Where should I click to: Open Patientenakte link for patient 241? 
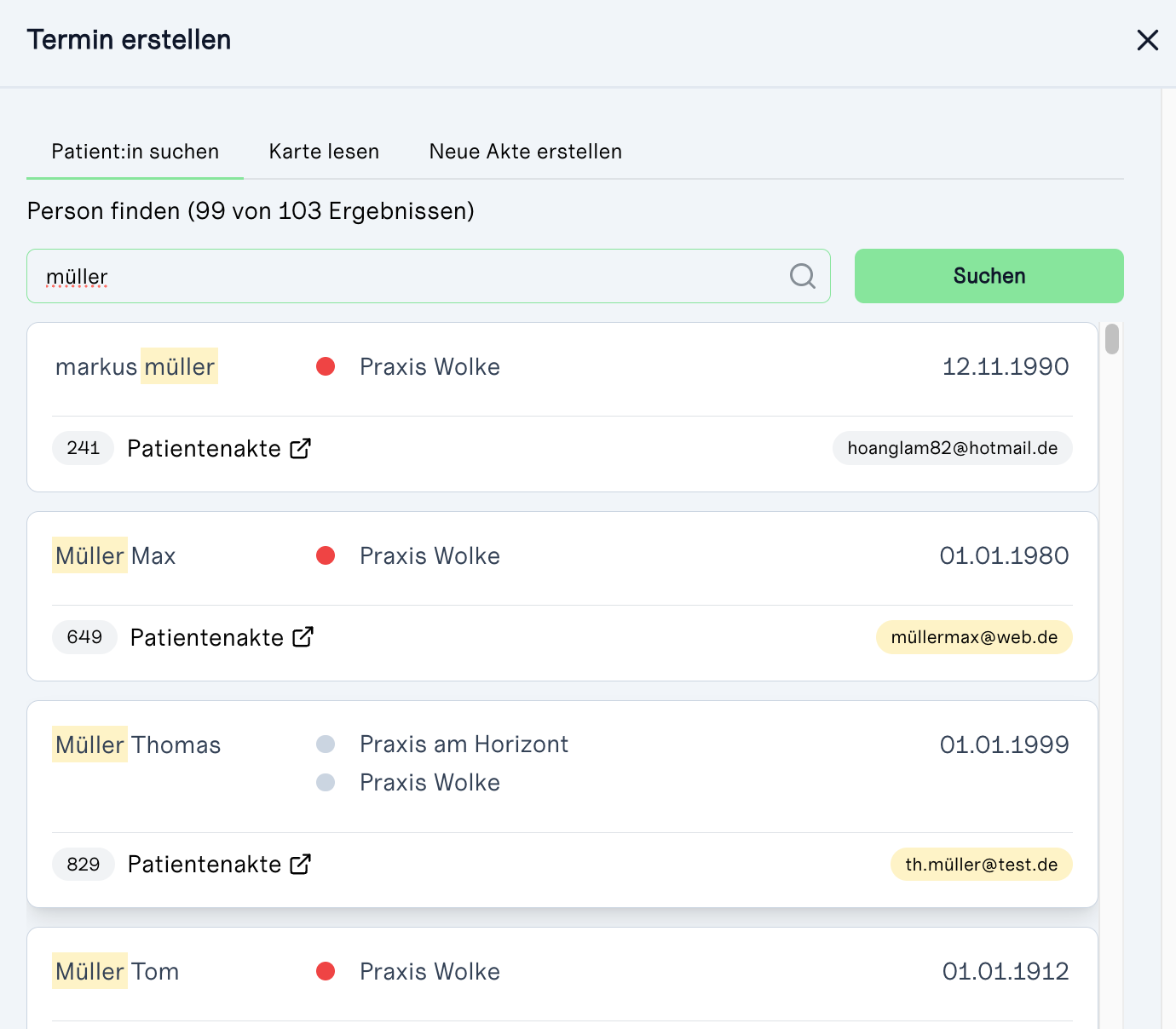pyautogui.click(x=219, y=448)
